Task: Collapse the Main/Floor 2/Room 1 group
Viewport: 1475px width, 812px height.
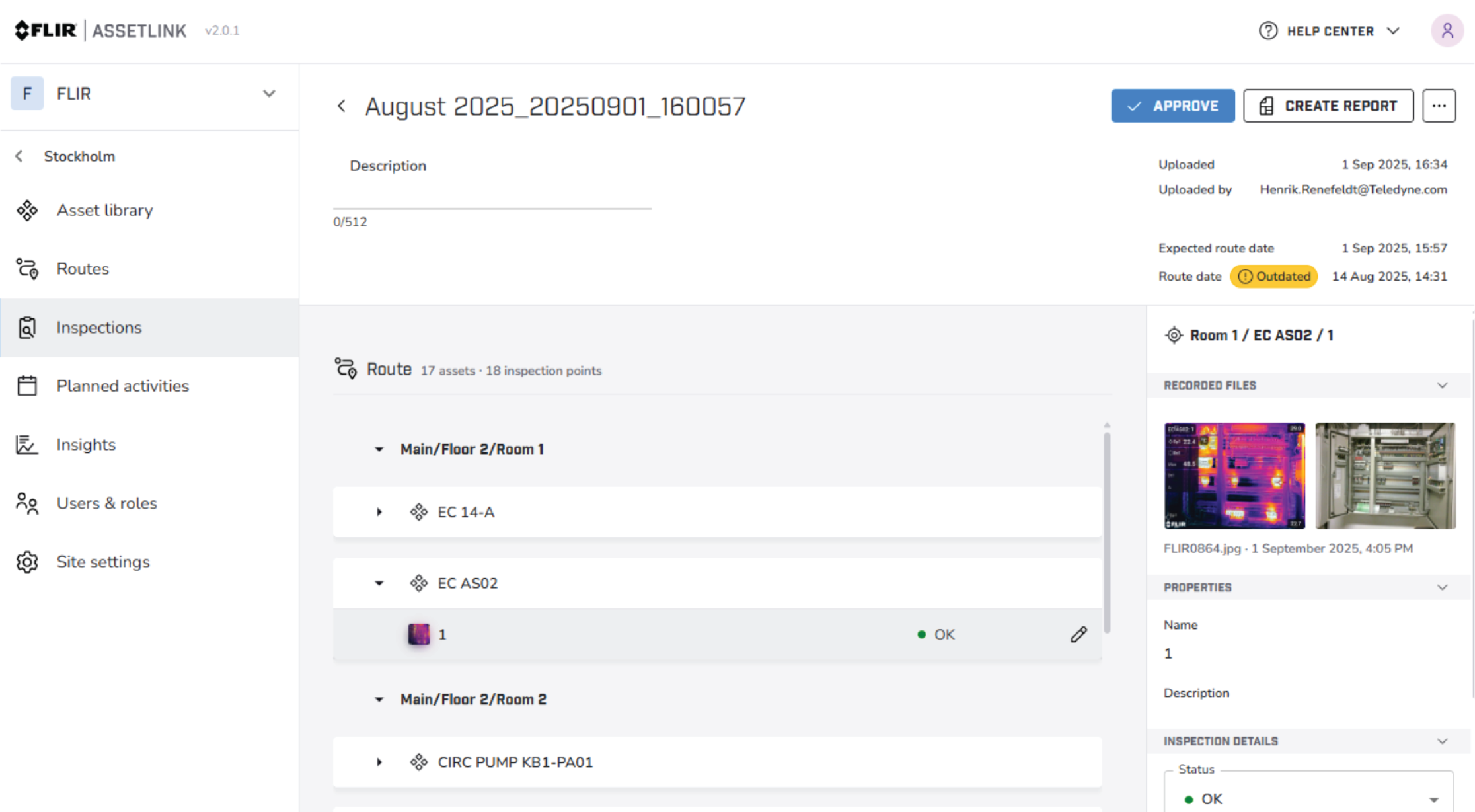Action: (x=379, y=449)
